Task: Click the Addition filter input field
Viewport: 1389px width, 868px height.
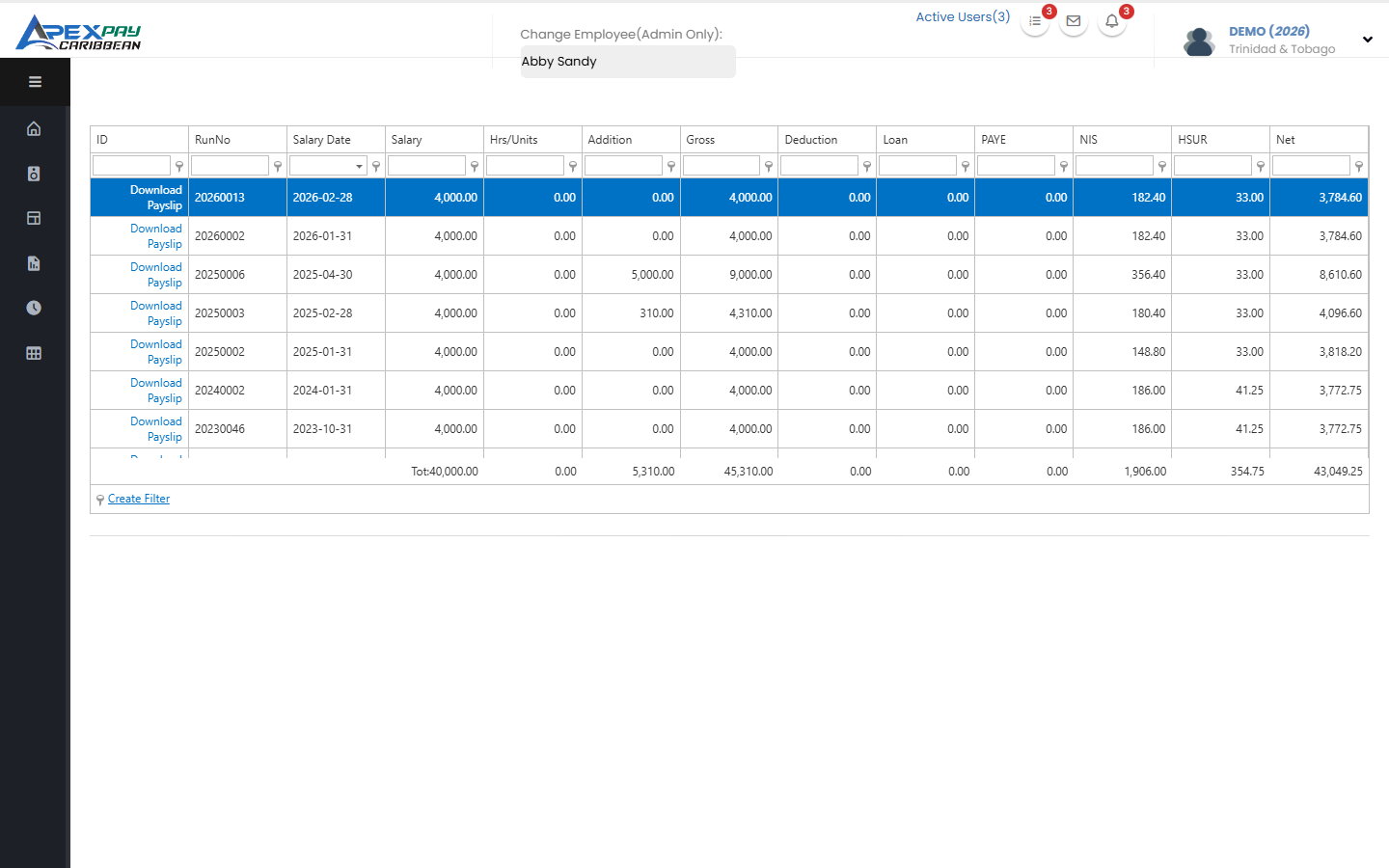Action: coord(623,166)
